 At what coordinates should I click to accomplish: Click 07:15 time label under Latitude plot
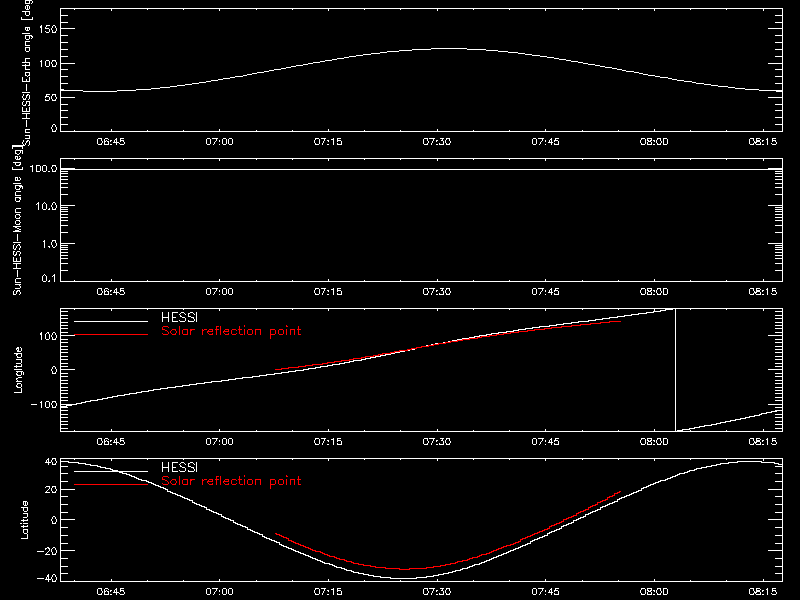[x=328, y=592]
